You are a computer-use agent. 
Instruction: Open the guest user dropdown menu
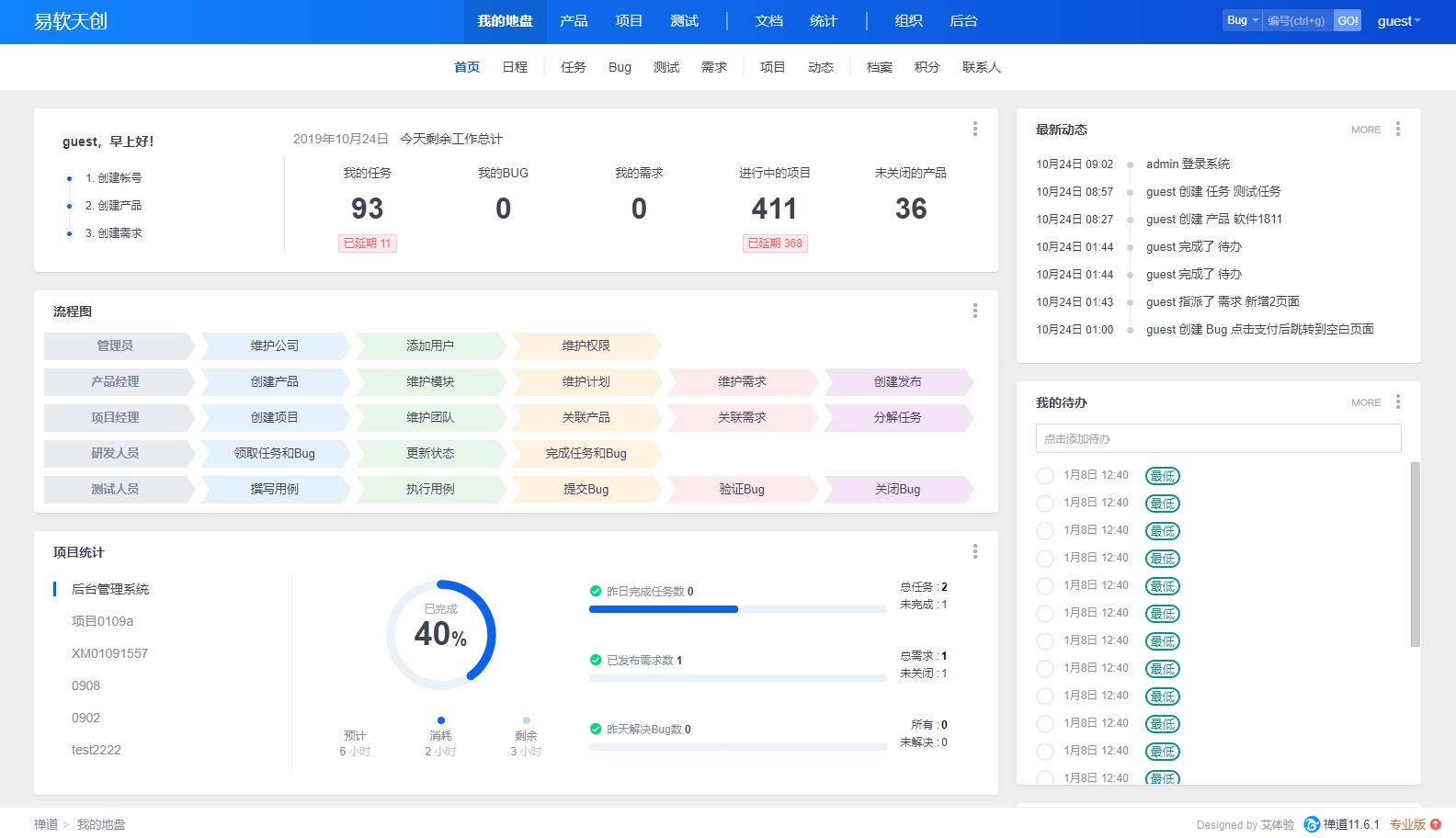click(1398, 21)
